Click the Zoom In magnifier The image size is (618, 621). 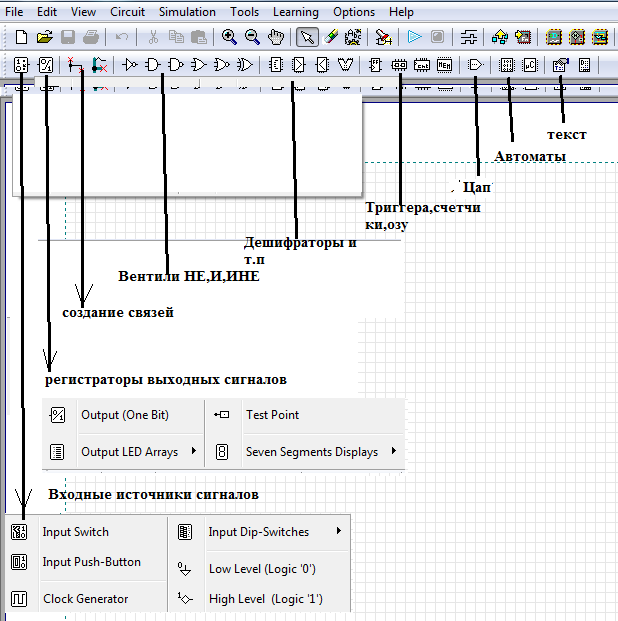click(x=229, y=37)
